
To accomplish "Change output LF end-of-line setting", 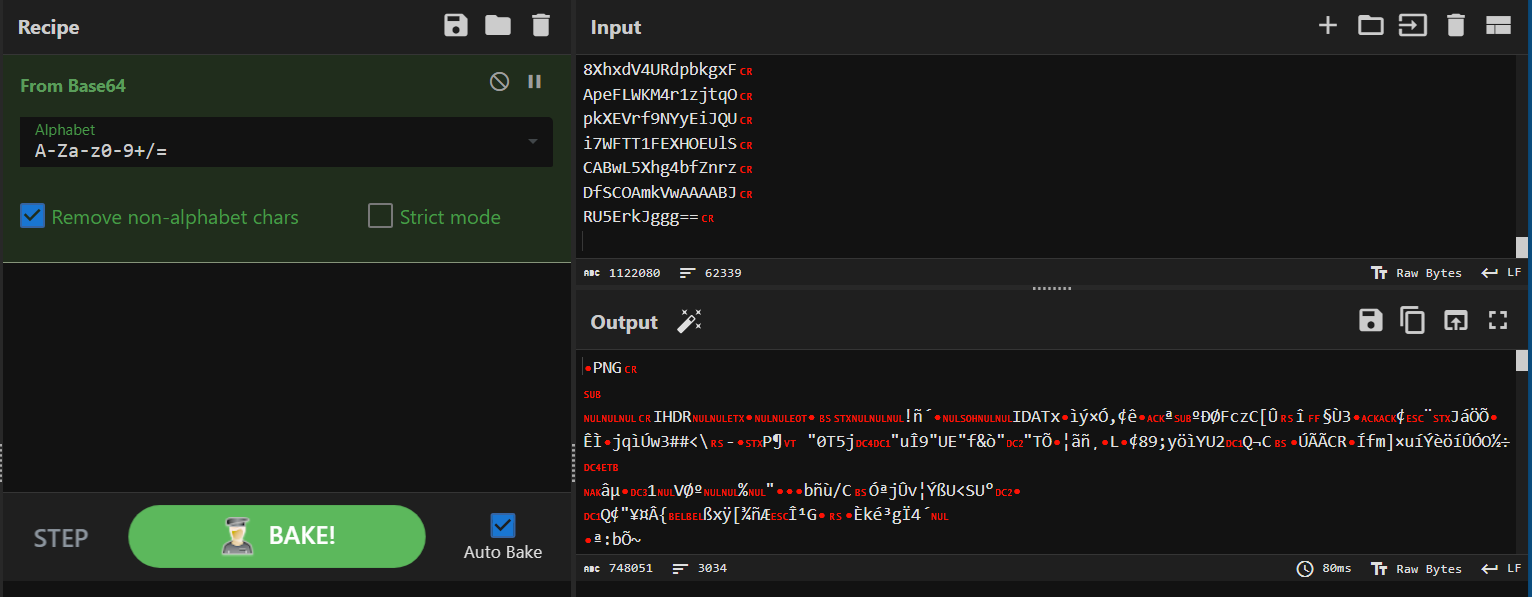I will (x=1501, y=568).
